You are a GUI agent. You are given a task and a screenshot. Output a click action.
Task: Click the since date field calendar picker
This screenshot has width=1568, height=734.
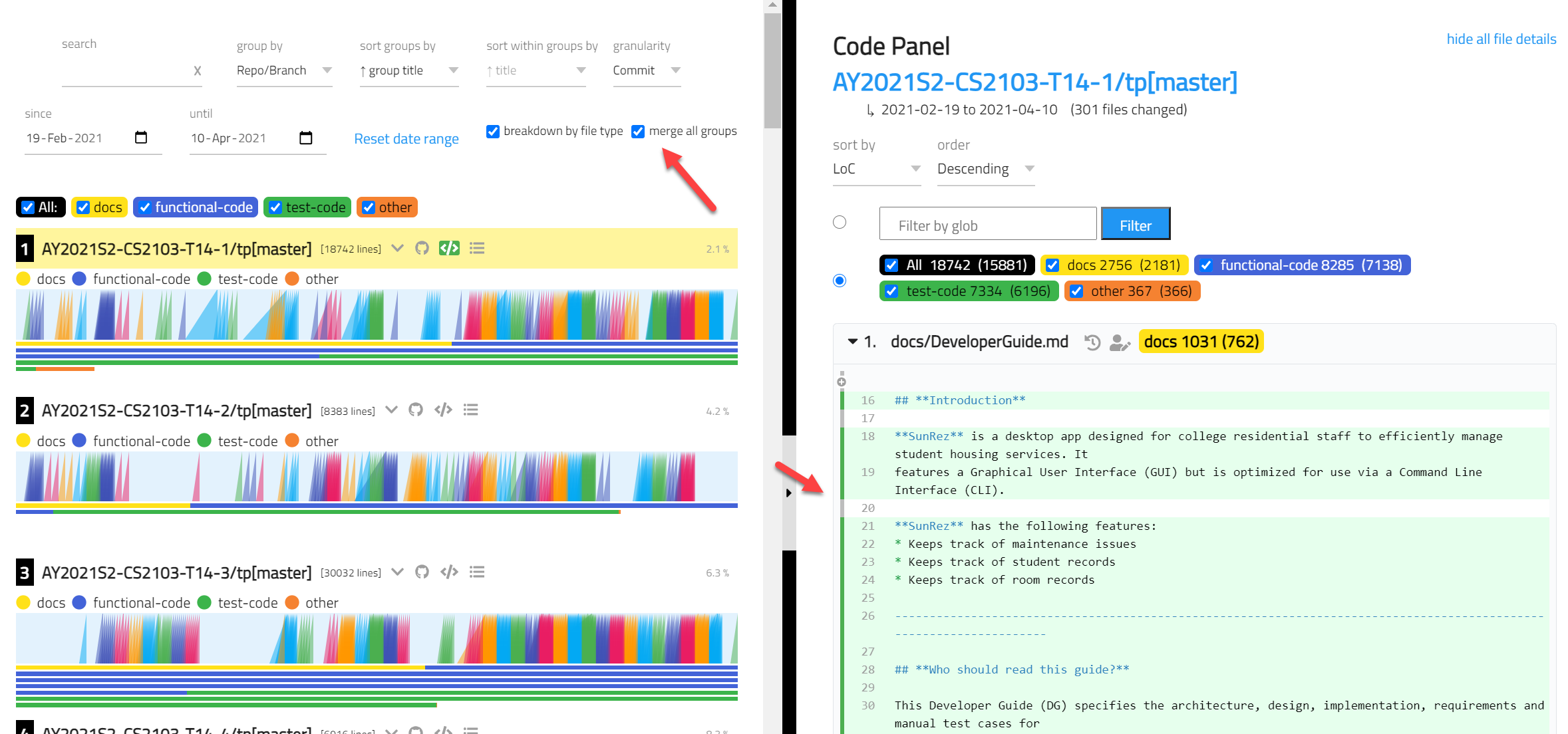point(141,137)
